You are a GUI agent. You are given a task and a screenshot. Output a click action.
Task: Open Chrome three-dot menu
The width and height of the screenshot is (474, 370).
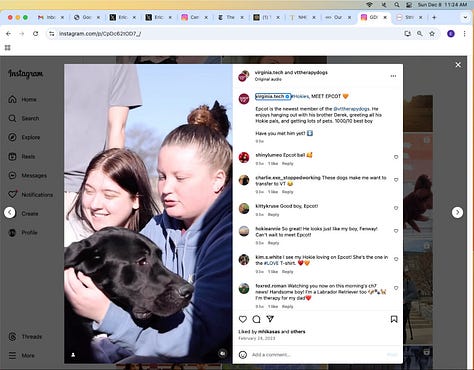[464, 34]
